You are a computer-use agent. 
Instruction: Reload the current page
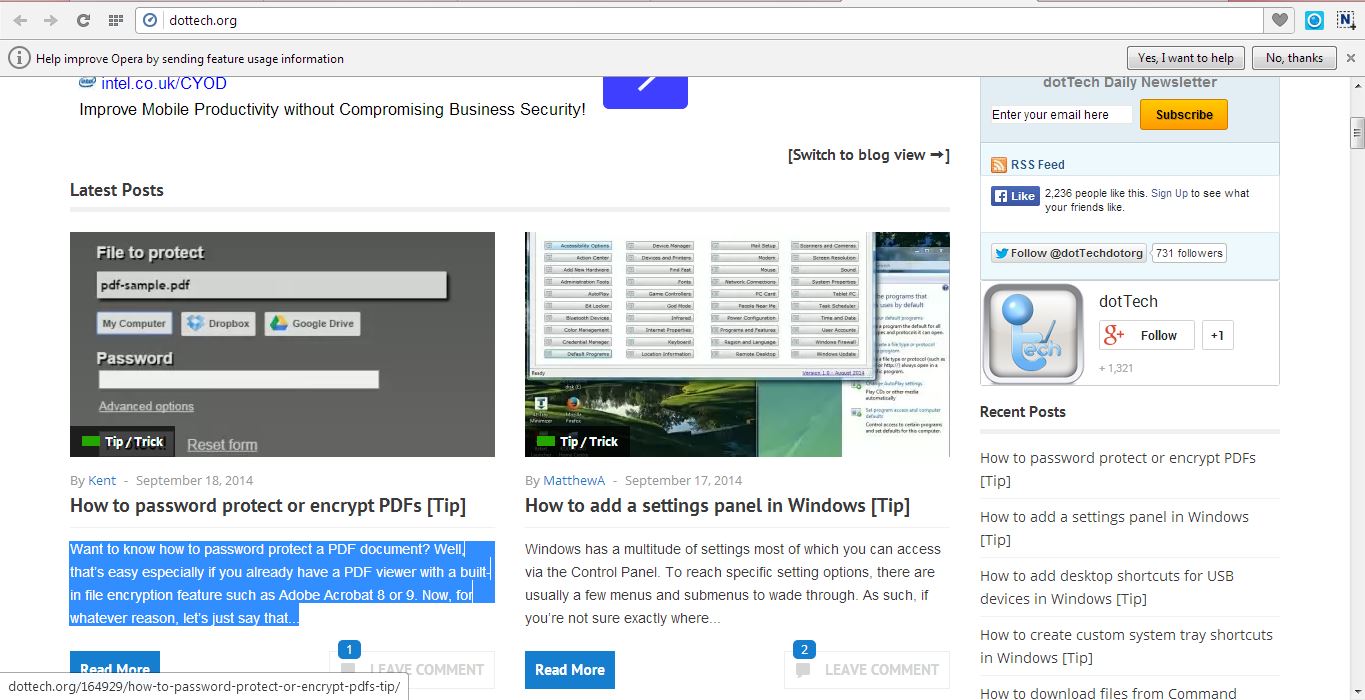84,19
